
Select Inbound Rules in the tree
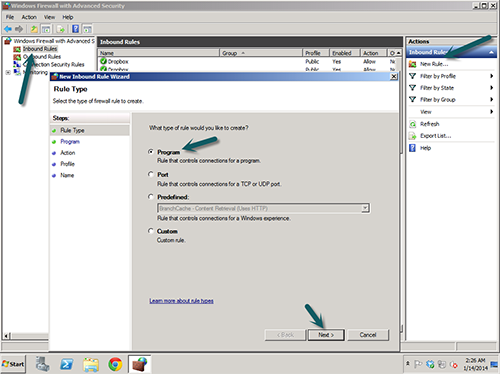pos(40,49)
